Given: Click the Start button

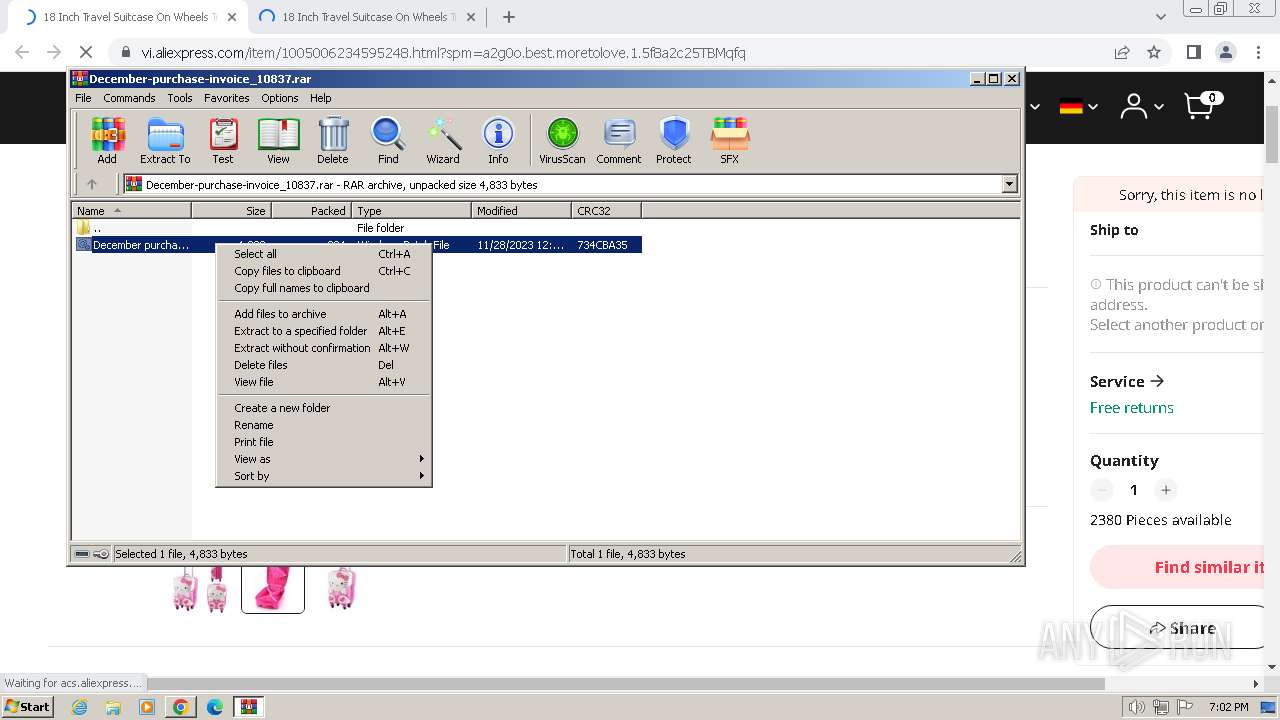Looking at the screenshot, I should coord(28,707).
